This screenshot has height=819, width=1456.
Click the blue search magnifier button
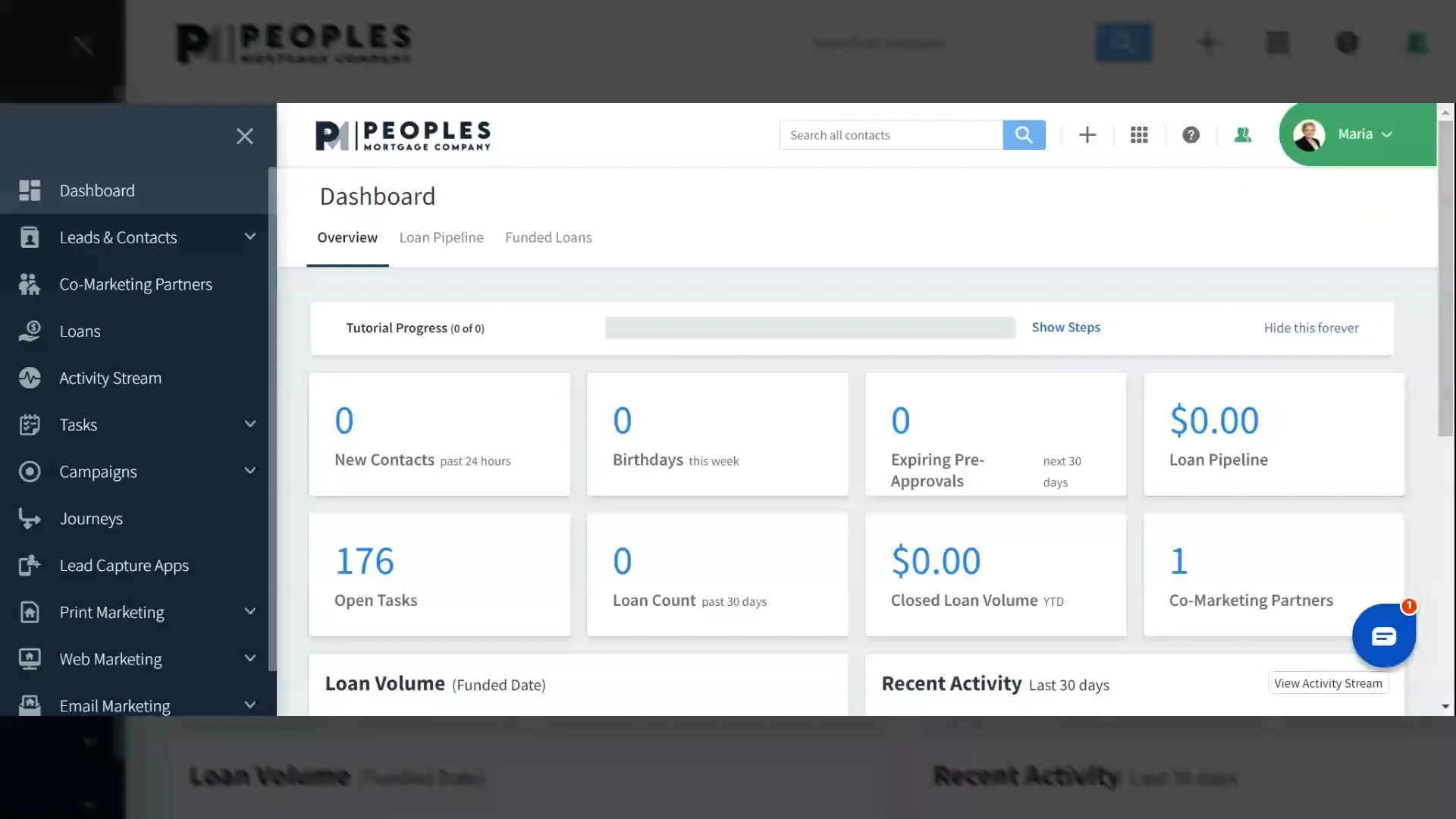(x=1024, y=135)
